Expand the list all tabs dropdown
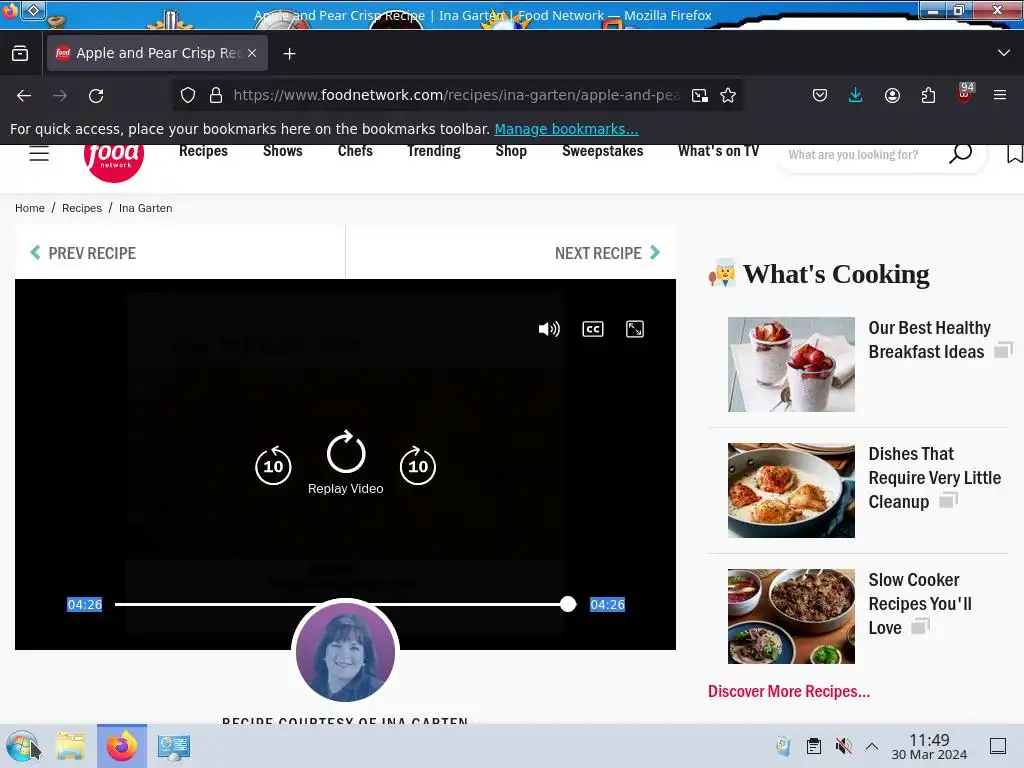This screenshot has height=768, width=1024. click(x=1004, y=53)
